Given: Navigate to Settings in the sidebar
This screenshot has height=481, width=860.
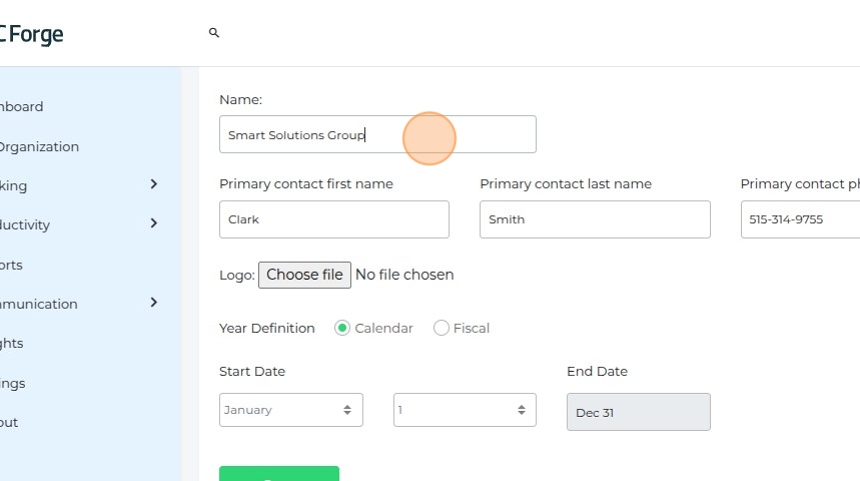Looking at the screenshot, I should coord(14,383).
